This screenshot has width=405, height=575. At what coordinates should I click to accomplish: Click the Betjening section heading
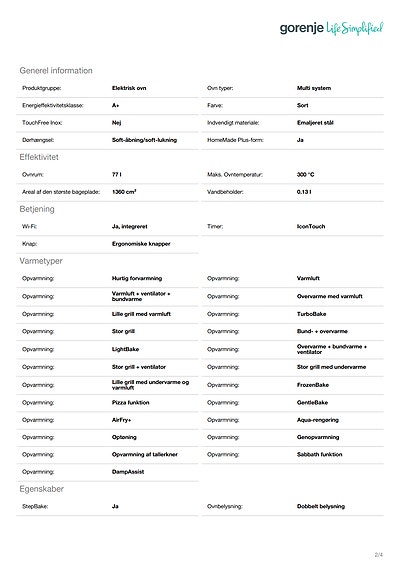[37, 209]
